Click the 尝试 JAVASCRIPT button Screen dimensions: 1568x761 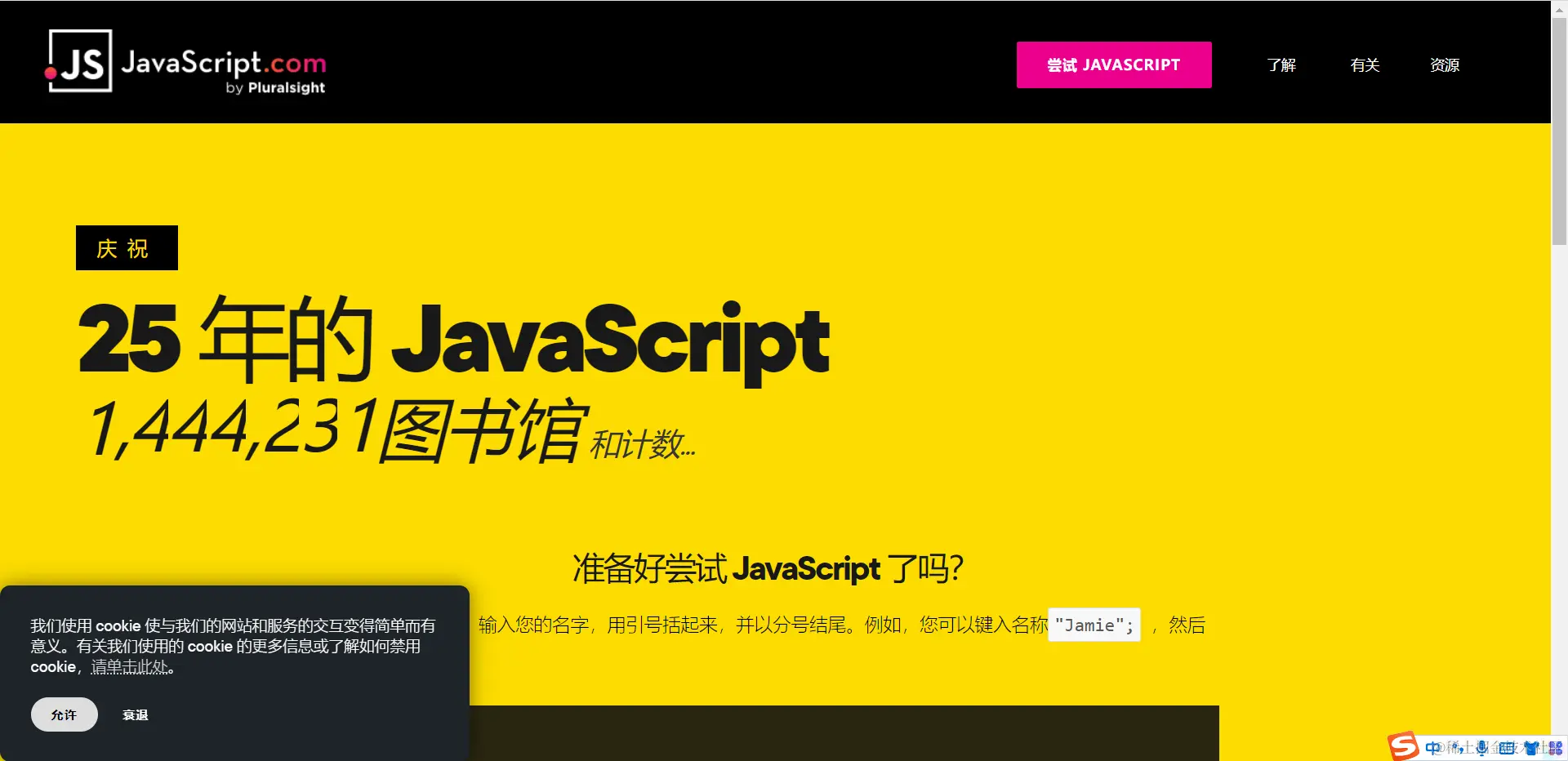(1114, 65)
